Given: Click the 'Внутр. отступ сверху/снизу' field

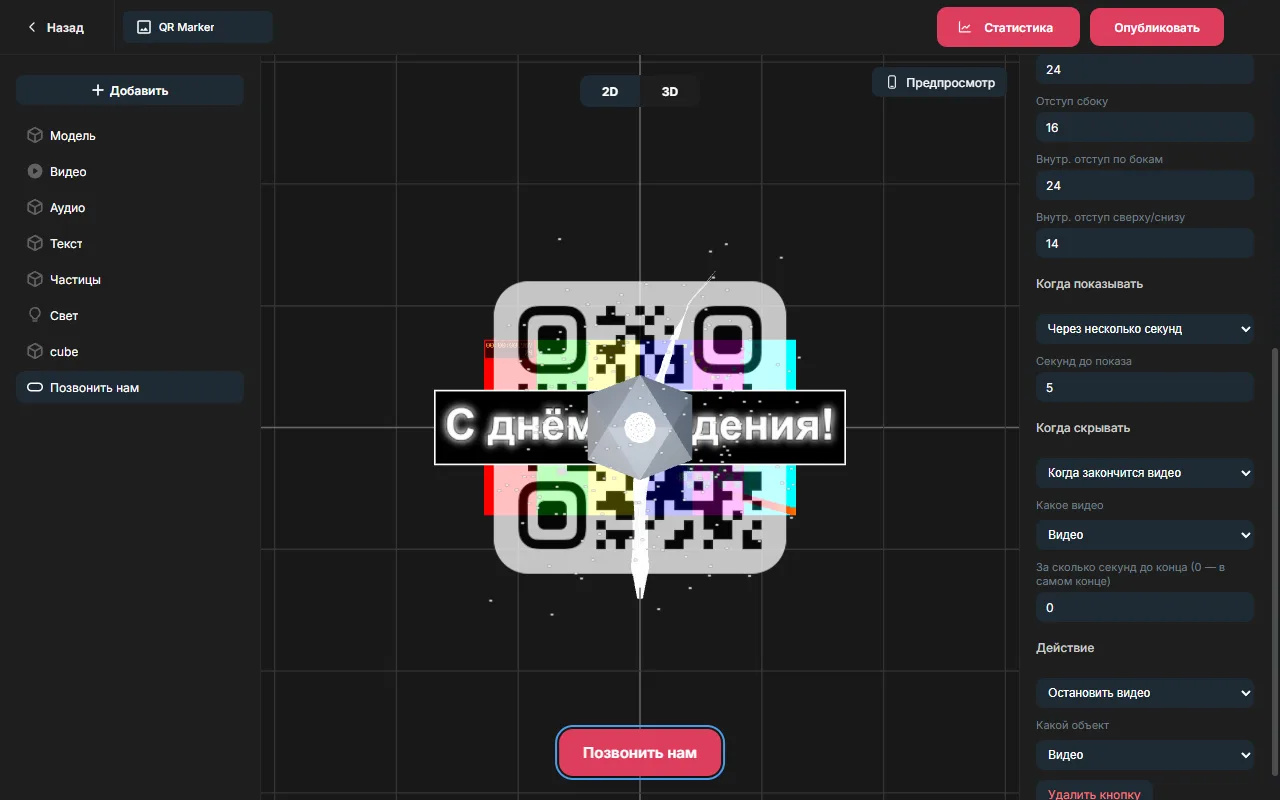Looking at the screenshot, I should point(1145,243).
